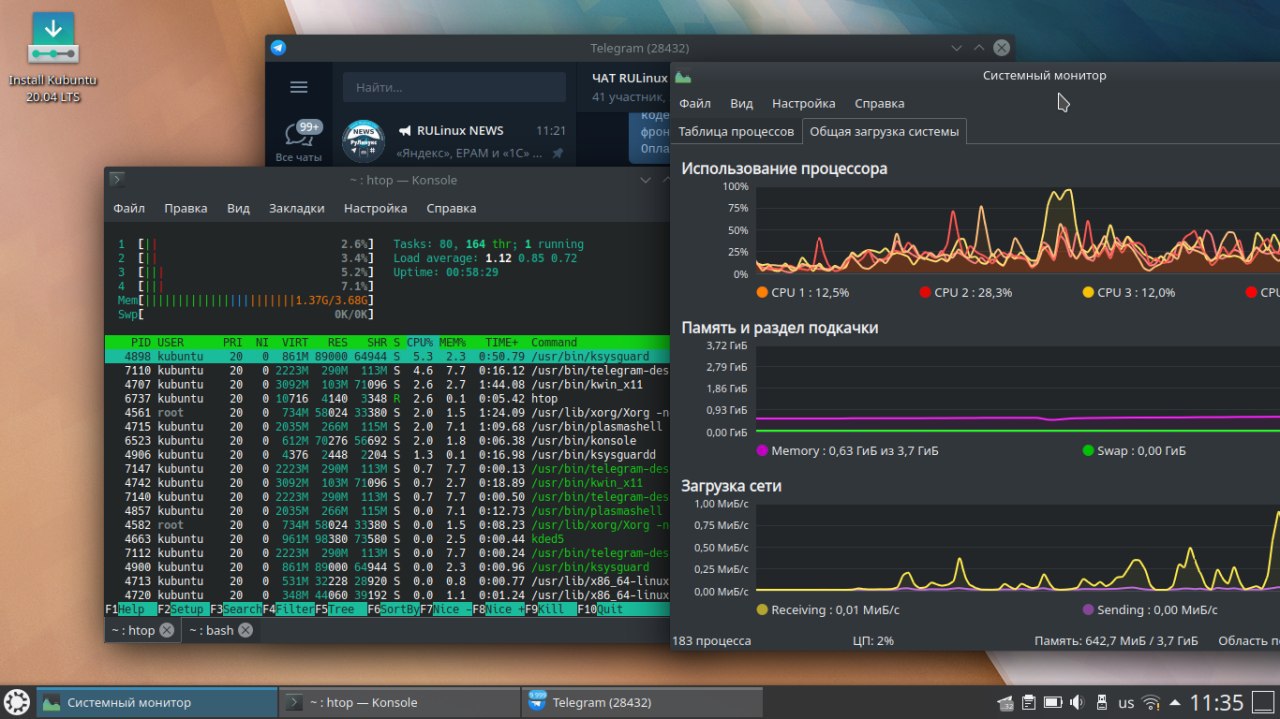Select the '~ : bash' Konsole tab
Screen dimensions: 1280x719
click(x=220, y=630)
